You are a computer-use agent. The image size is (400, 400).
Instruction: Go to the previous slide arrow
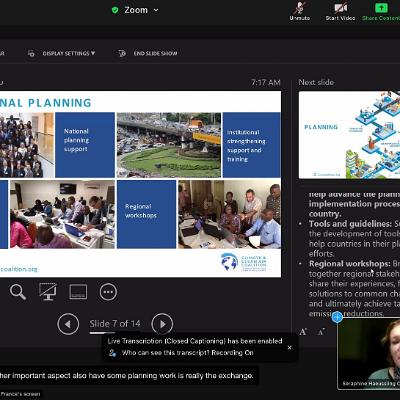(x=68, y=324)
